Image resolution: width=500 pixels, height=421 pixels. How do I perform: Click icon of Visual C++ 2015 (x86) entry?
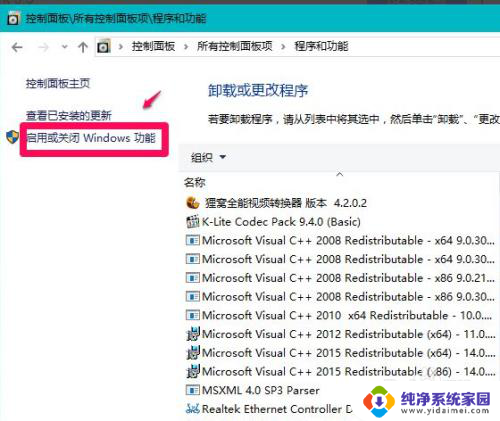193,371
